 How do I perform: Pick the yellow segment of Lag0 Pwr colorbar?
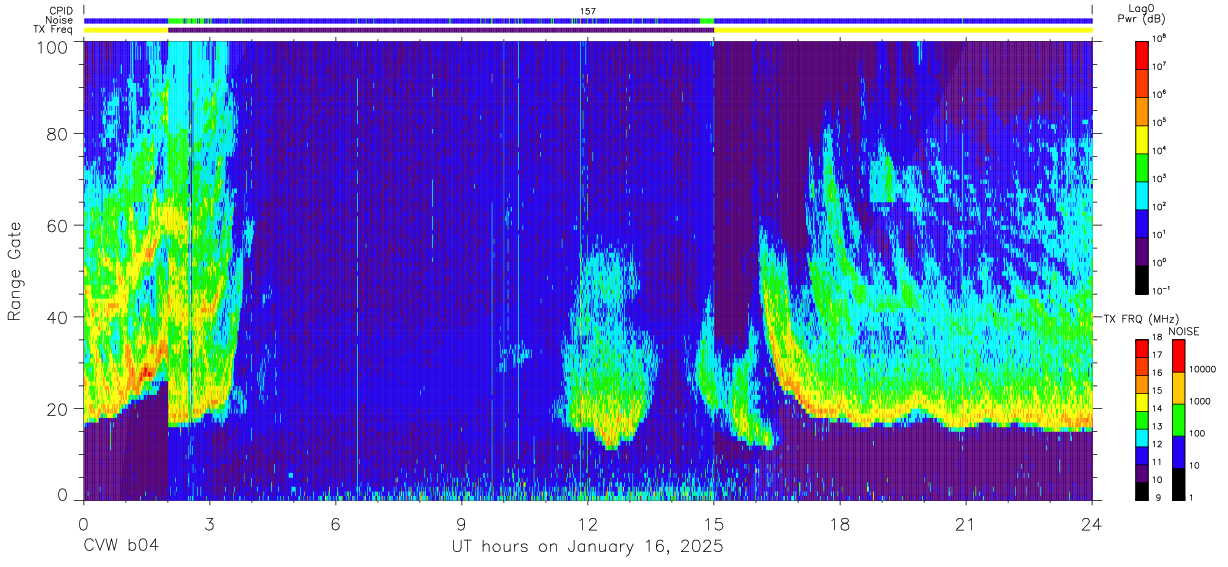(1142, 137)
